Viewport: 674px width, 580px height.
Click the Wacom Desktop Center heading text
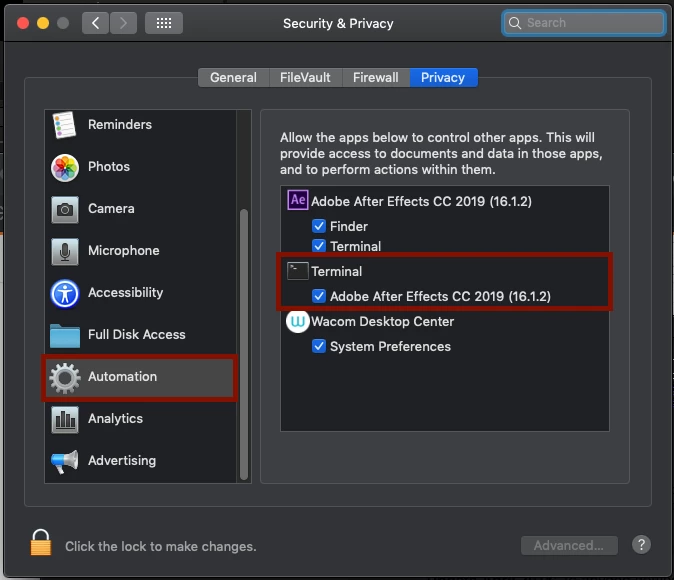coord(383,322)
